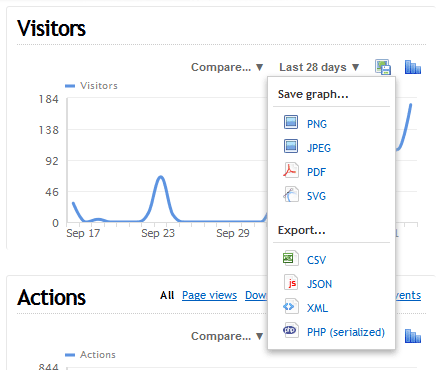Image resolution: width=445 pixels, height=370 pixels.
Task: Expand the Actions Compare dropdown
Action: 227,336
